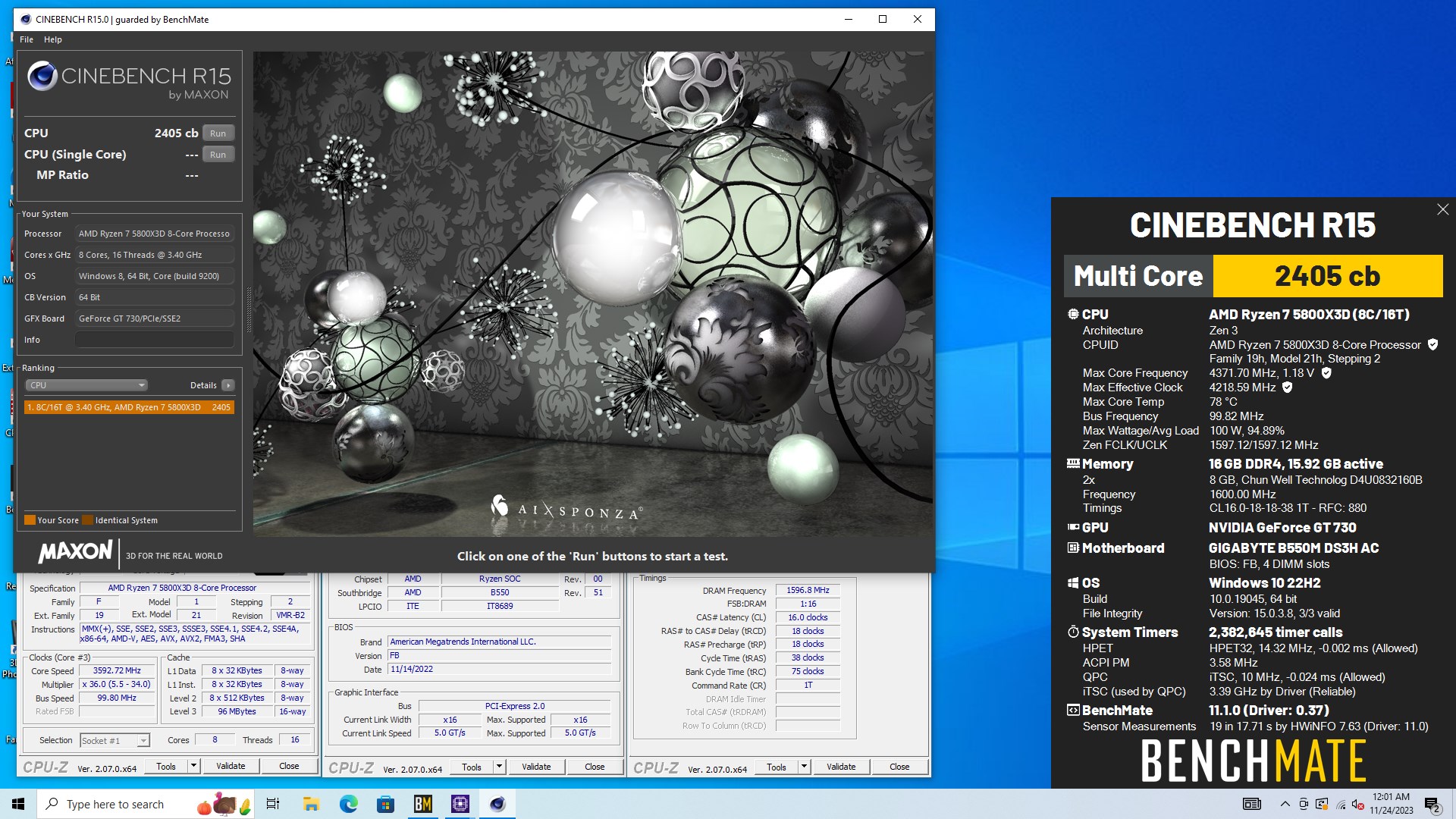The width and height of the screenshot is (1456, 819).
Task: Click the GFX Board value GeForce GT 730
Action: (155, 318)
